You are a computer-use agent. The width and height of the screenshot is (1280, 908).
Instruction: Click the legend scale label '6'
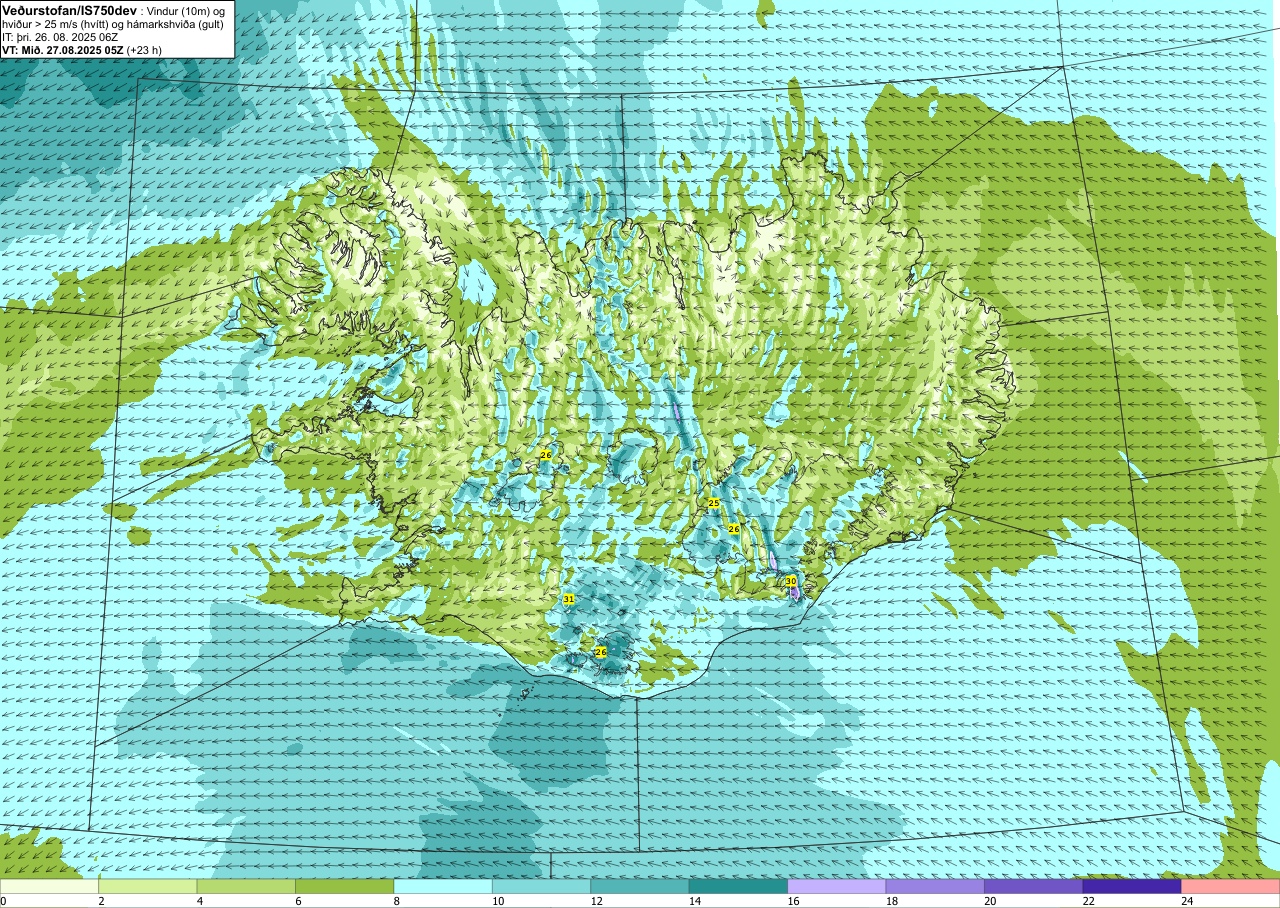click(x=298, y=901)
